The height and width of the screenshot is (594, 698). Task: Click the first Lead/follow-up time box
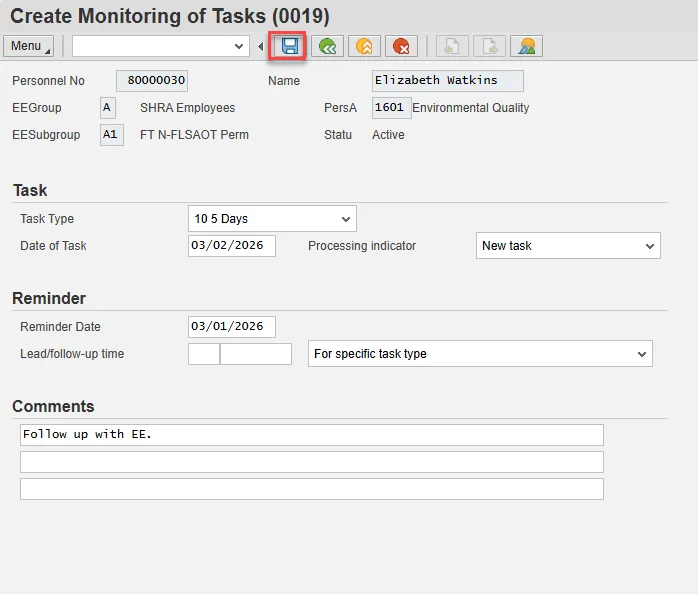click(203, 354)
